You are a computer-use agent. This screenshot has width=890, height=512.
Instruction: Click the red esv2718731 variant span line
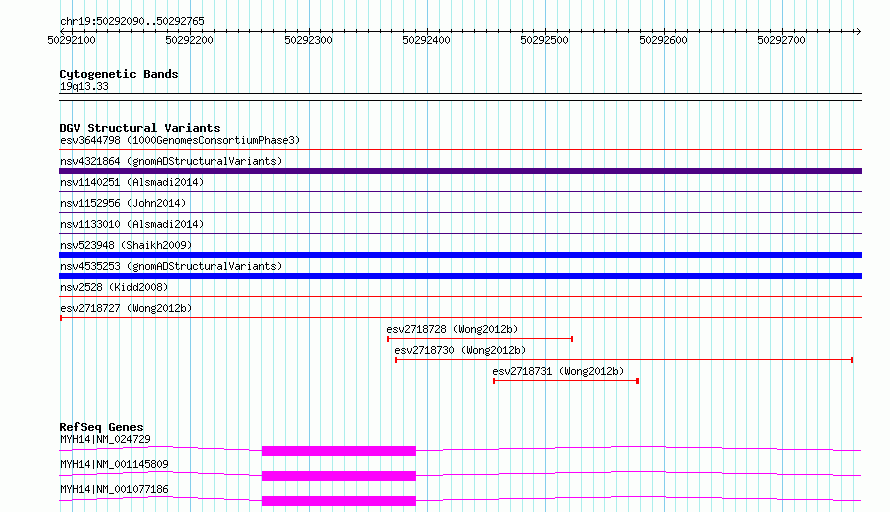point(566,381)
